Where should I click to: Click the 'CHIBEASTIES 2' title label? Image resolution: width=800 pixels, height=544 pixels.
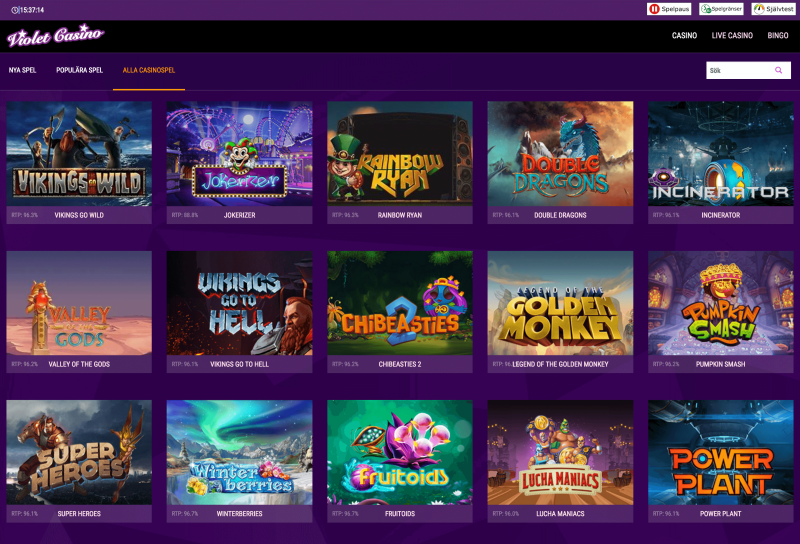pos(400,364)
